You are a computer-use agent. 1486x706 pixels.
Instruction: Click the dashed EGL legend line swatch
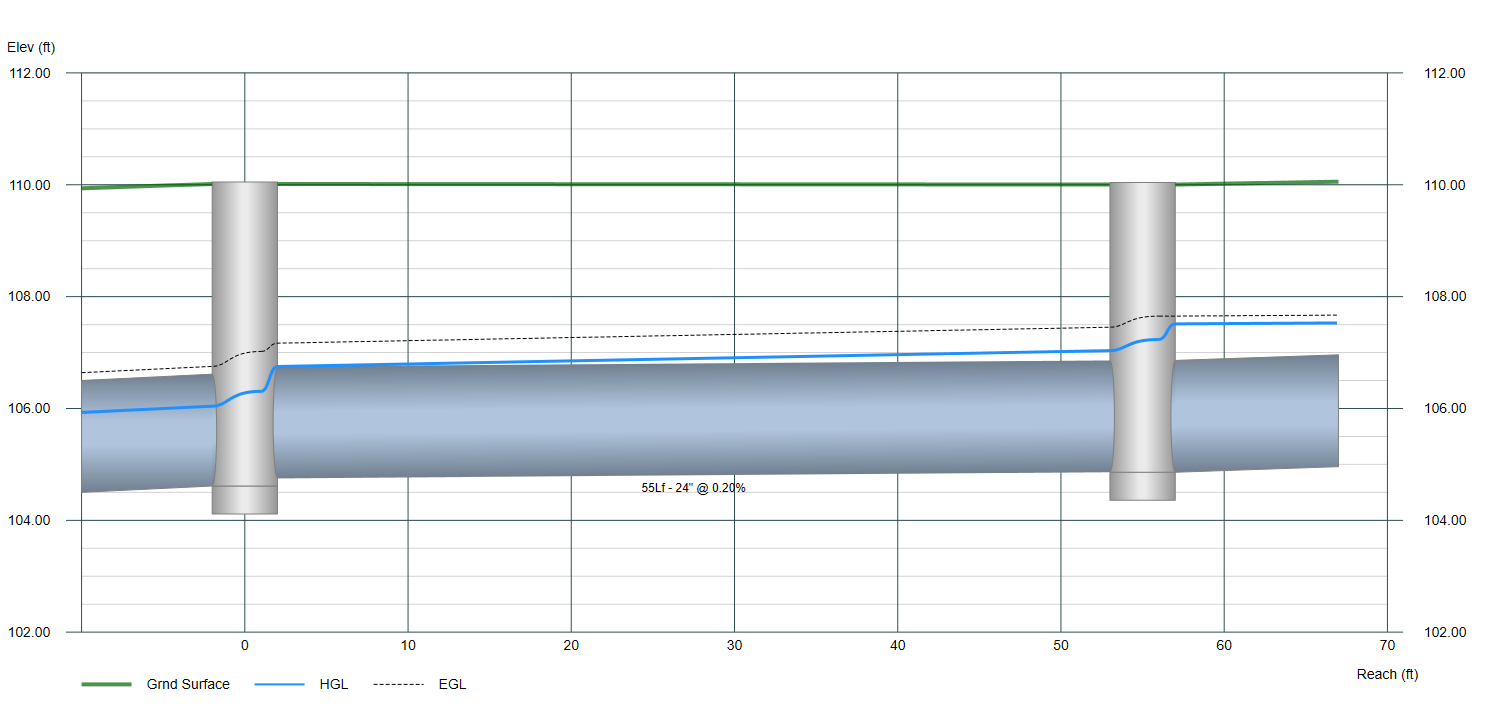[398, 684]
